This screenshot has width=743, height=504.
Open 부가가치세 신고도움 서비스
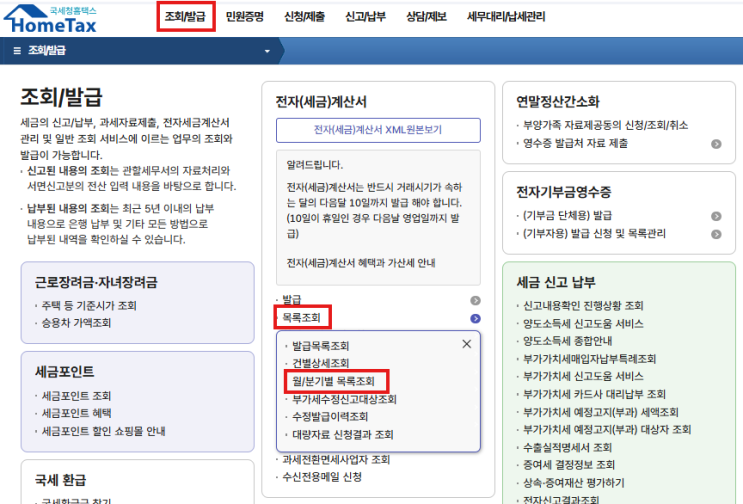coord(583,377)
